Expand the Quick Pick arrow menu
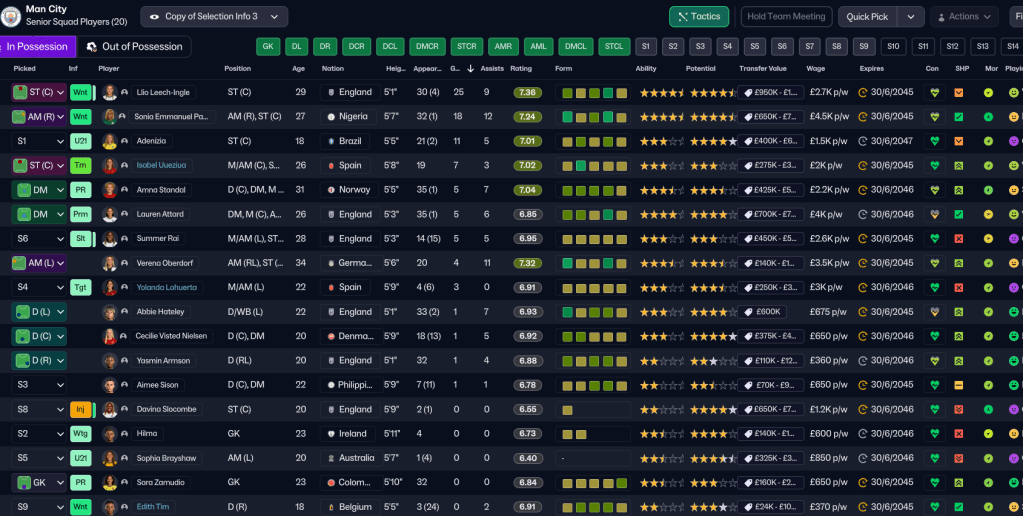Viewport: 1023px width, 516px height. point(910,17)
